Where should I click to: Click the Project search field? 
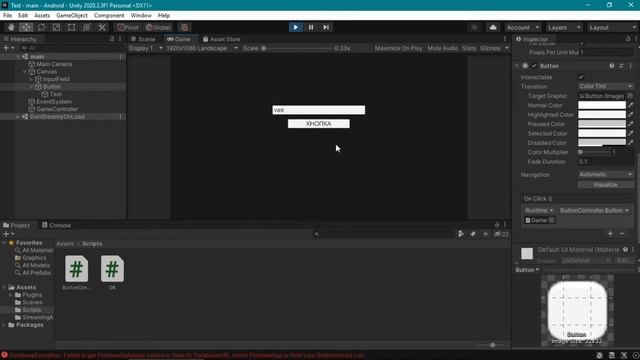point(384,234)
